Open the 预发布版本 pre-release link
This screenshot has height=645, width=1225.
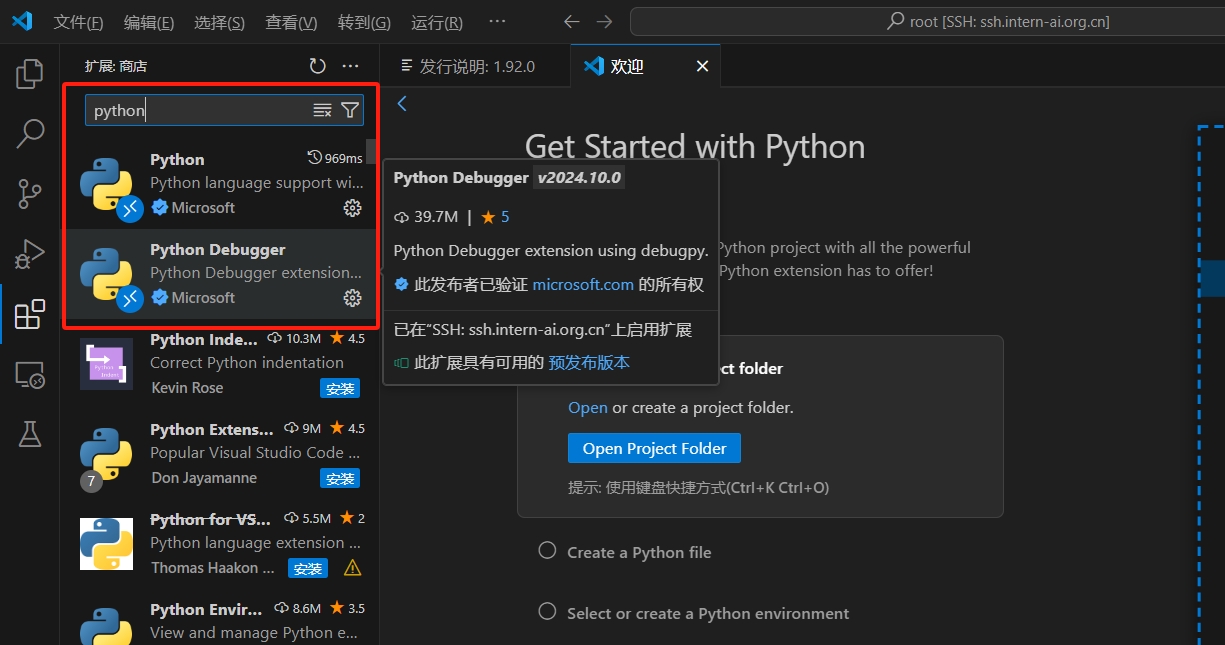[589, 362]
